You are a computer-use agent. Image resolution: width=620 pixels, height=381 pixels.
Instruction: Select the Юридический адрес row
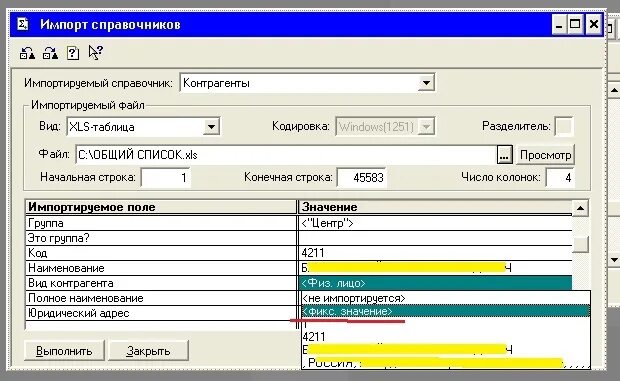pos(161,313)
